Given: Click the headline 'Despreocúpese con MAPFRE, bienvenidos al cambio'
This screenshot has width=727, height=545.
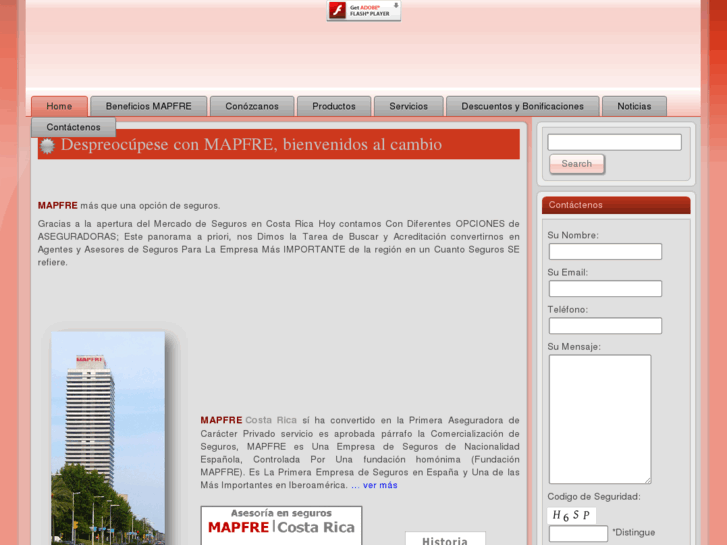Looking at the screenshot, I should 251,145.
